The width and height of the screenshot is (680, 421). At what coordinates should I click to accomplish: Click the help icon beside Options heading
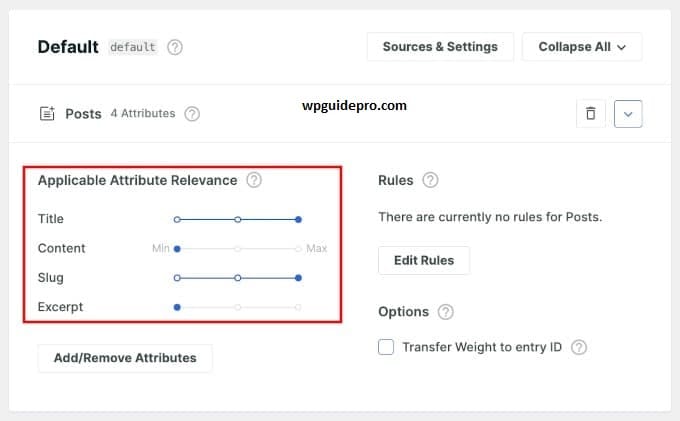(445, 312)
